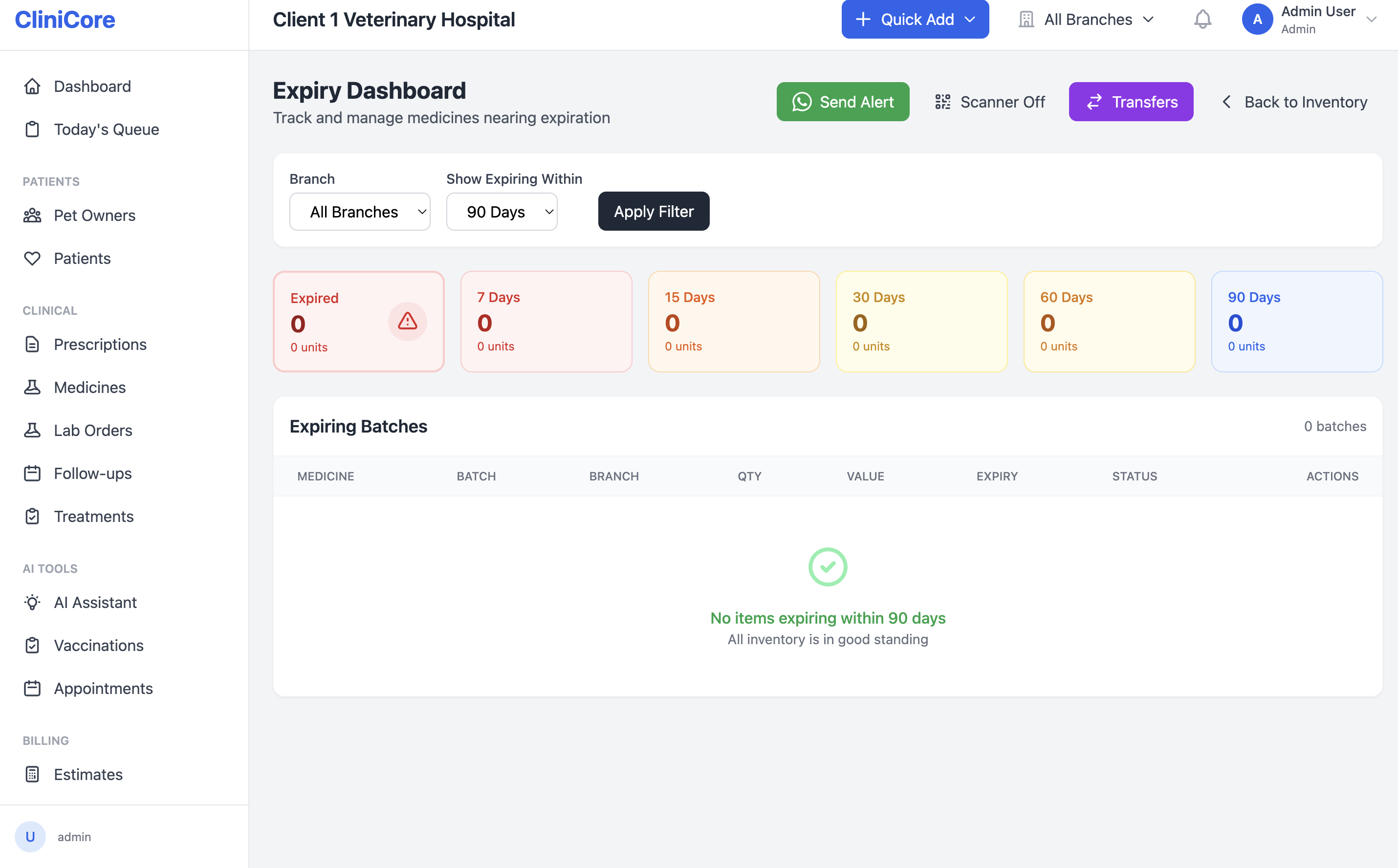The height and width of the screenshot is (868, 1398).
Task: Select the 90 Days summary card
Action: [1297, 322]
